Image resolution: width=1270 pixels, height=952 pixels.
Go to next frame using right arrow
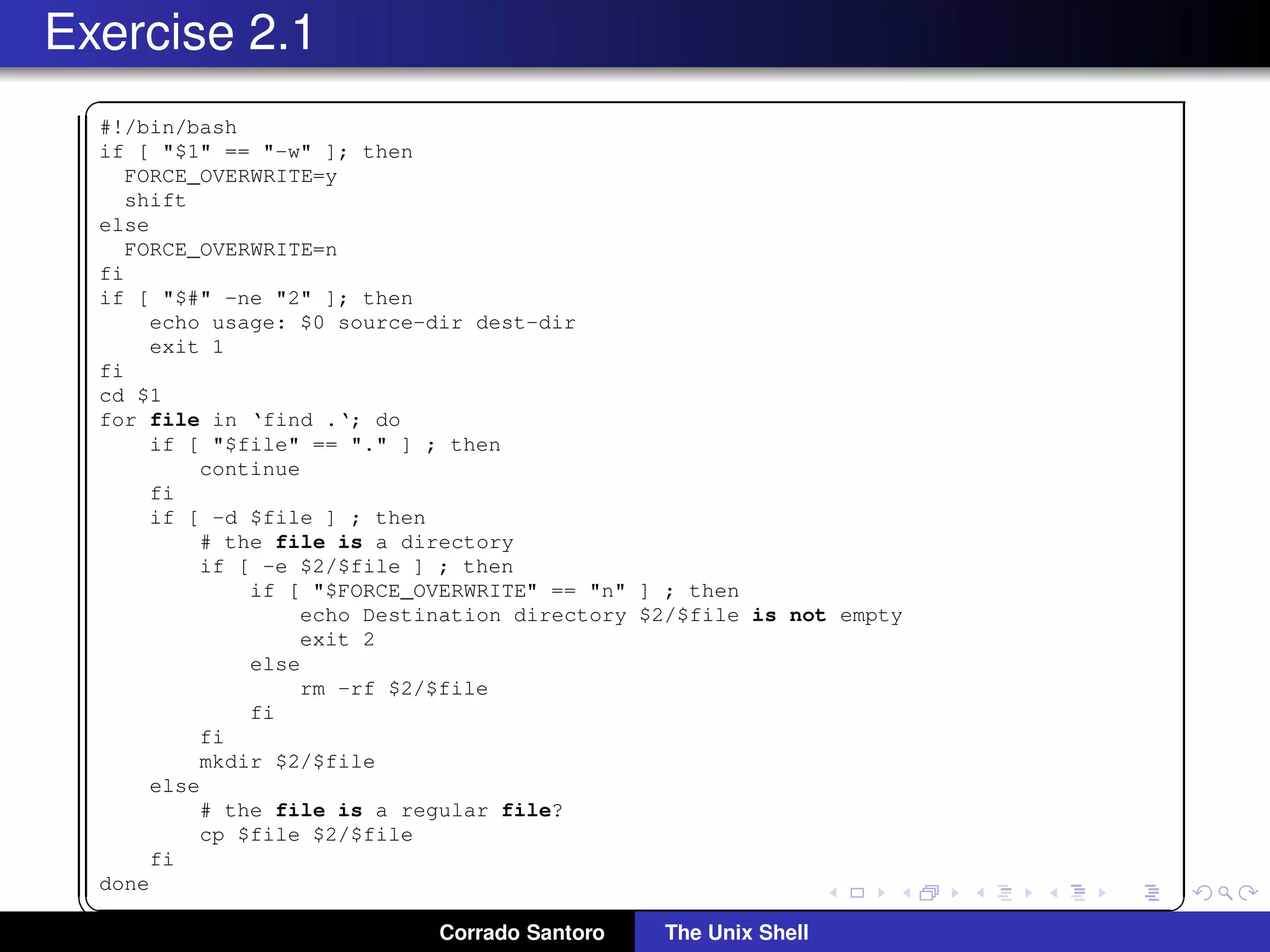tap(955, 892)
